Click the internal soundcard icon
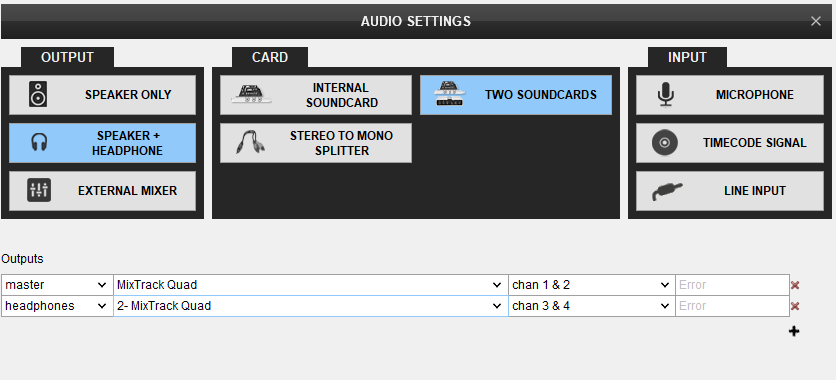Viewport: 836px width, 380px height. (251, 95)
